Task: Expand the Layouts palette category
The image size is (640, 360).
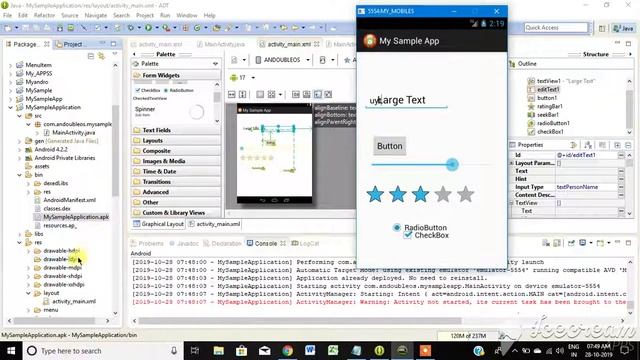Action: (x=176, y=140)
